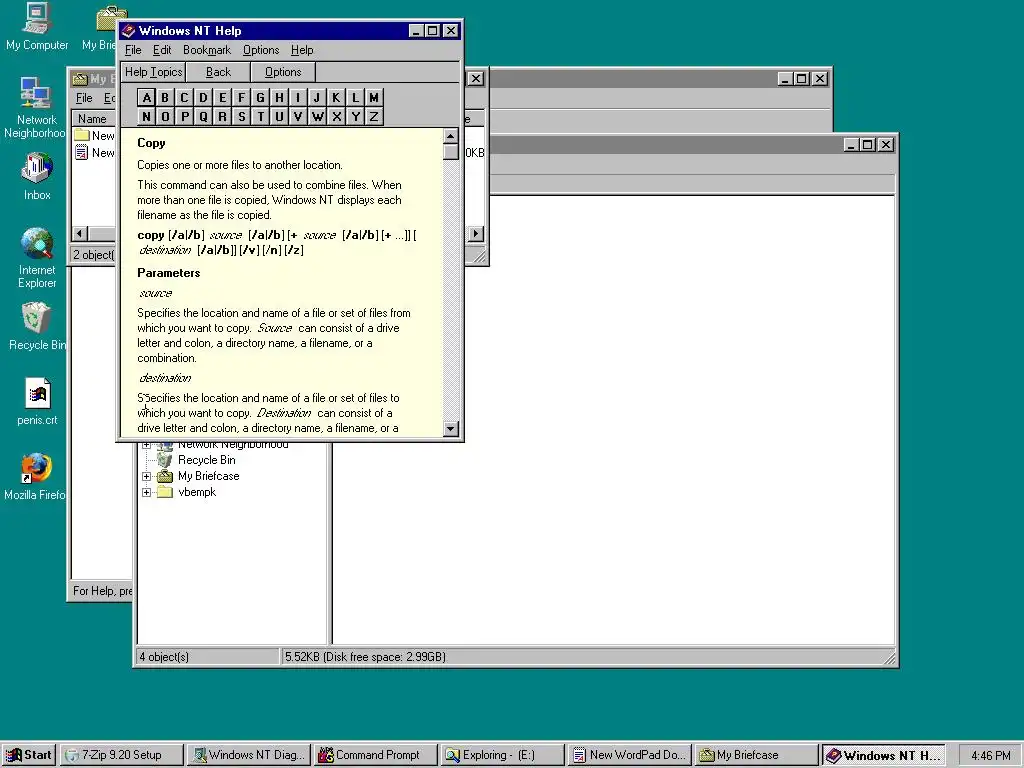Open the Bookmark menu in Windows NT Help

207,50
